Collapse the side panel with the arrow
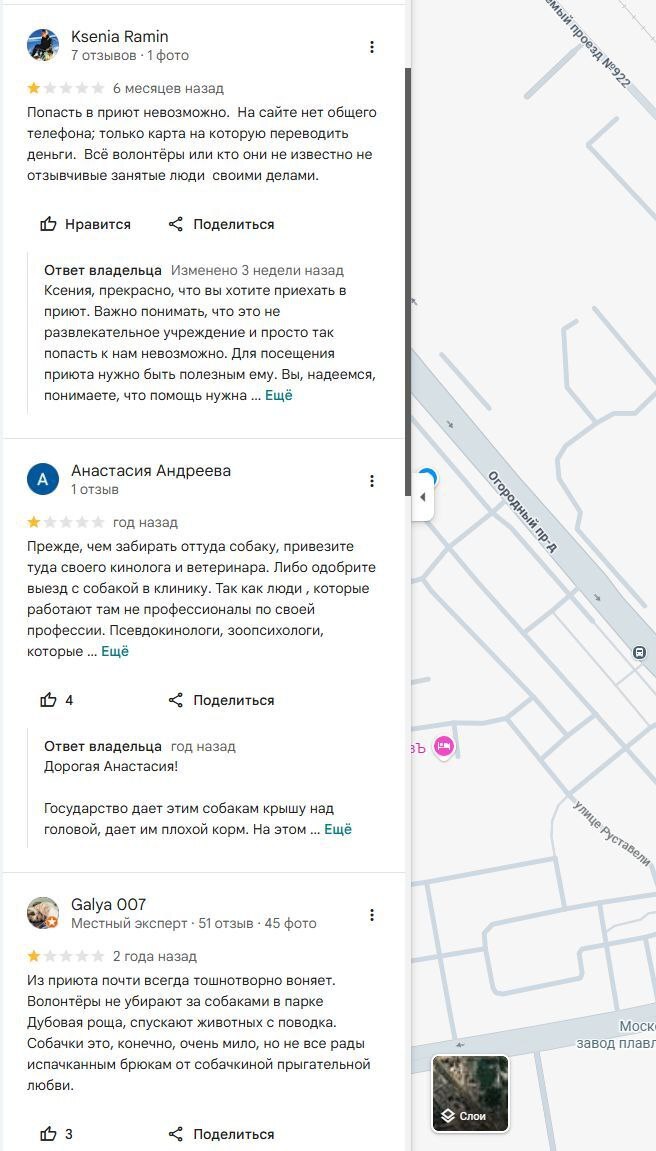 (x=422, y=497)
